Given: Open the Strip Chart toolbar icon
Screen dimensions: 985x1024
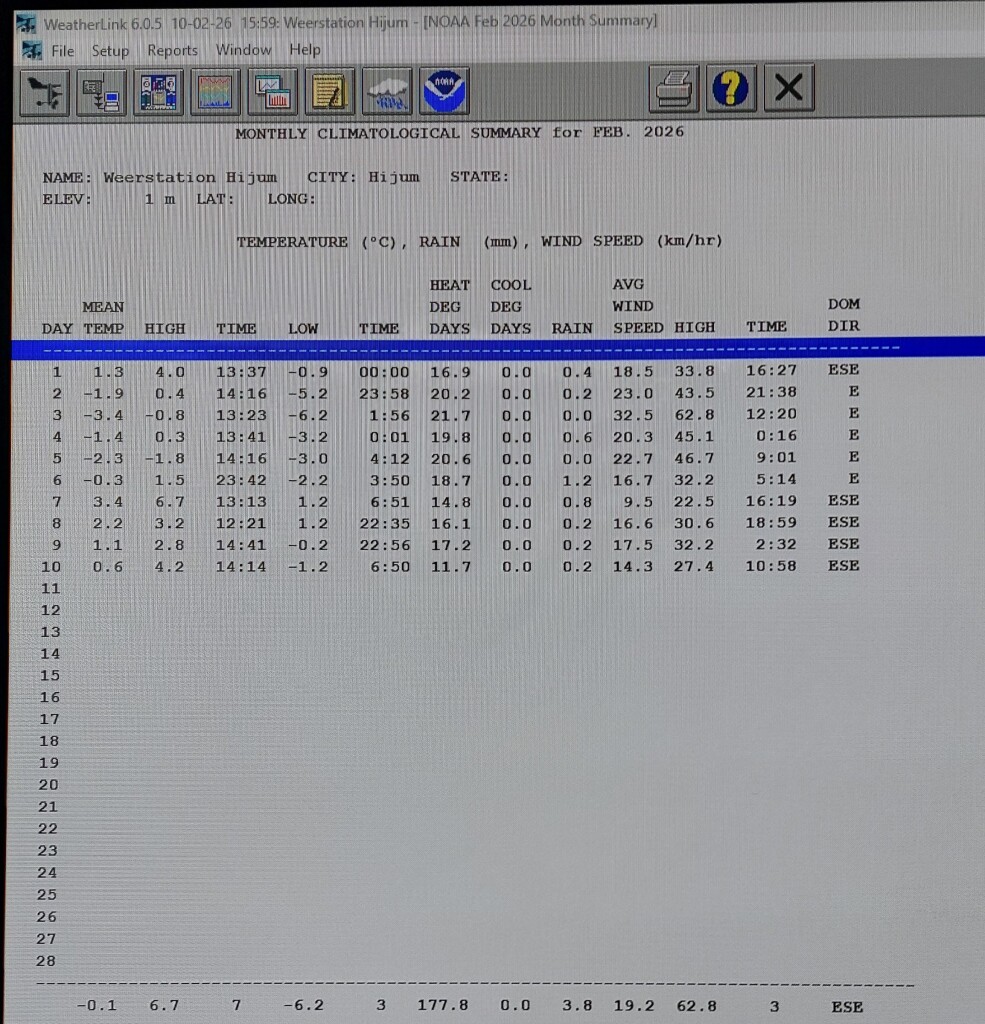Looking at the screenshot, I should click(x=215, y=92).
